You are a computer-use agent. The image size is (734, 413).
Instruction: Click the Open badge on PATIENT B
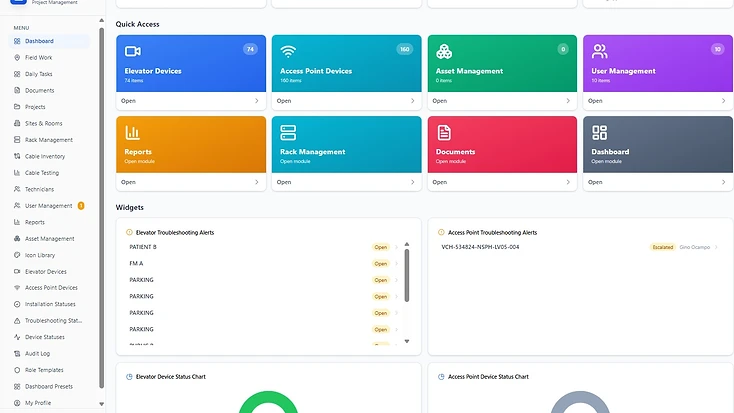pyautogui.click(x=381, y=247)
